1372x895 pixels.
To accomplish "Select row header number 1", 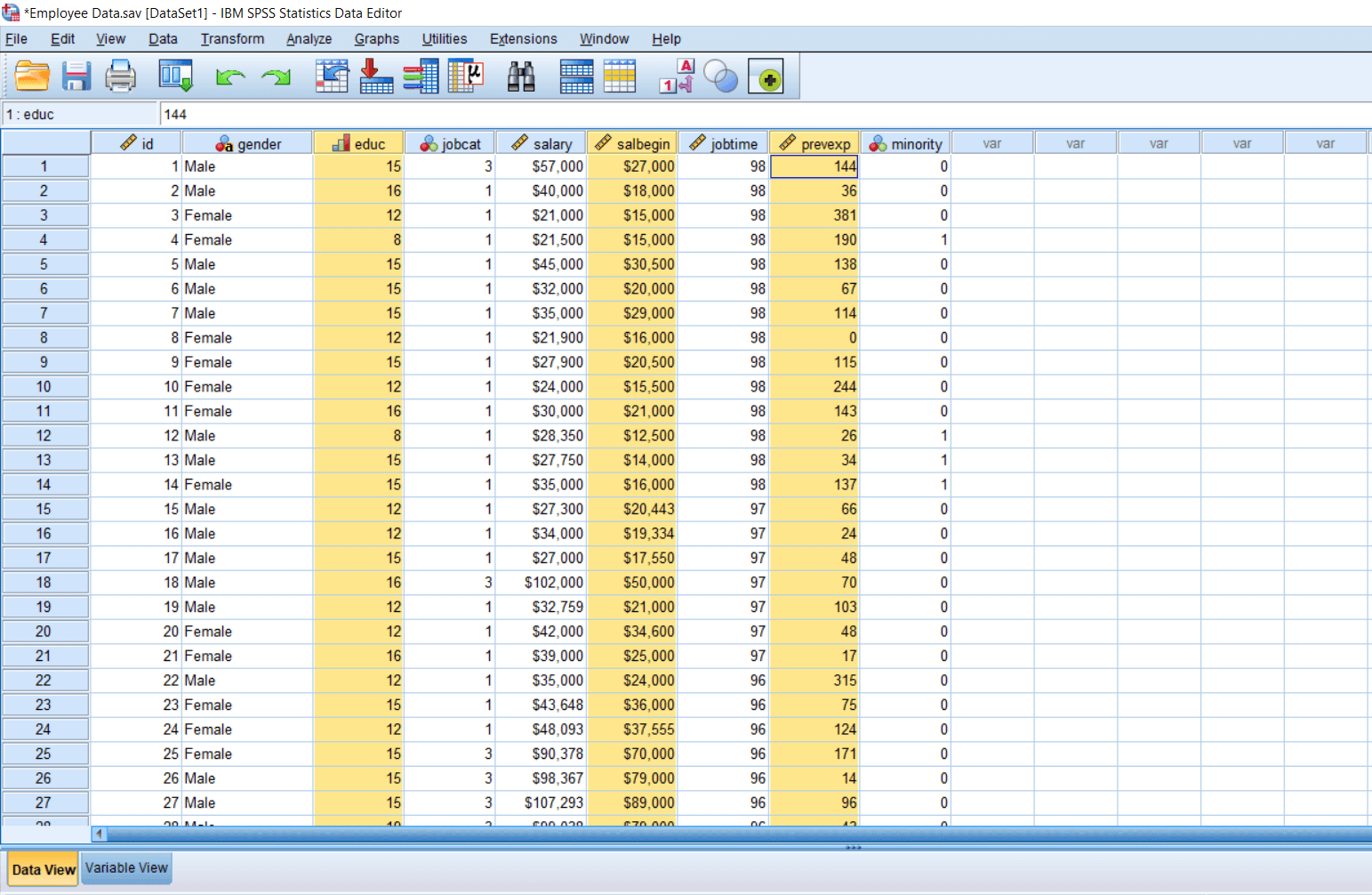I will click(44, 166).
